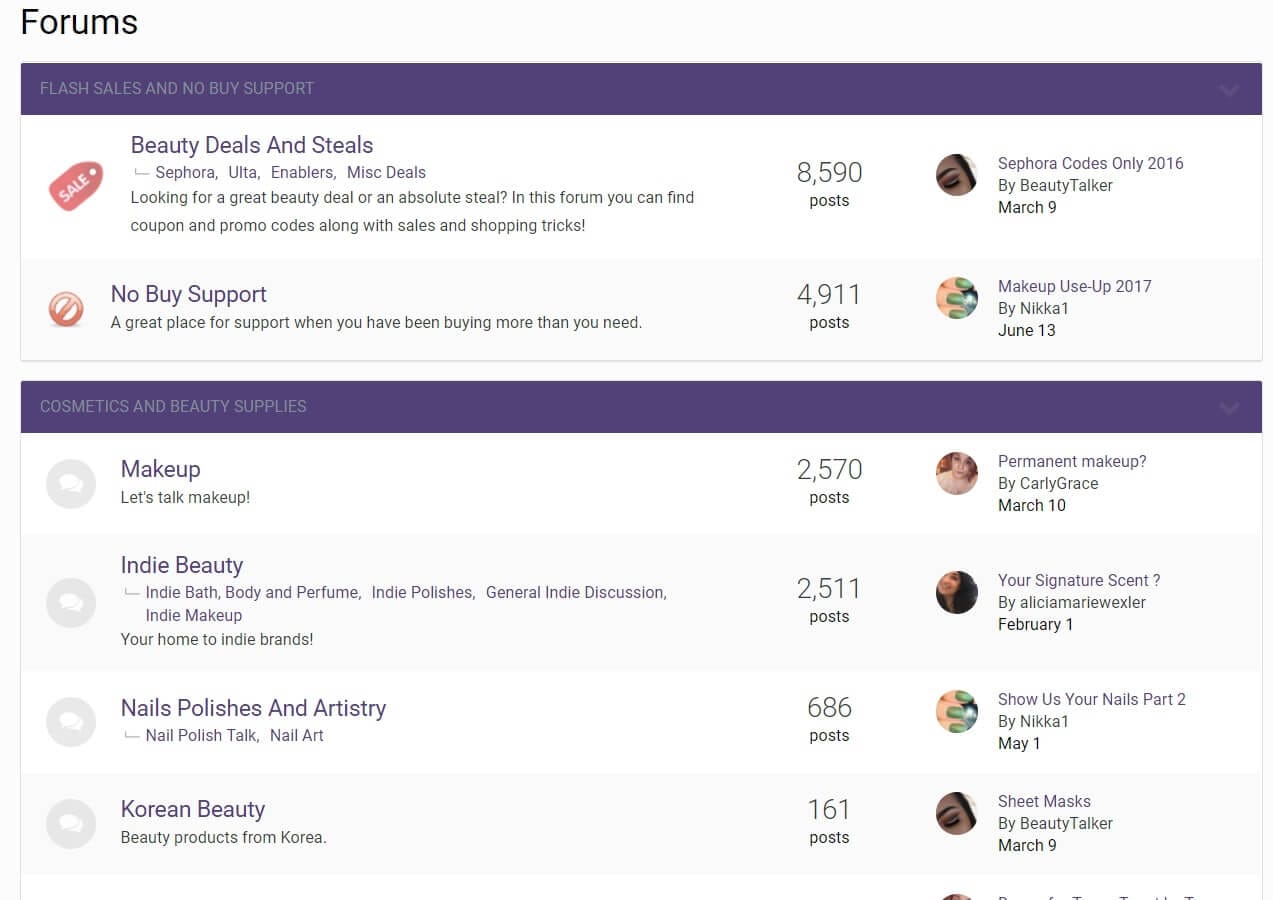Open aliciamariewexler's avatar beside Your Signature Scent
The image size is (1273, 900).
coord(956,592)
